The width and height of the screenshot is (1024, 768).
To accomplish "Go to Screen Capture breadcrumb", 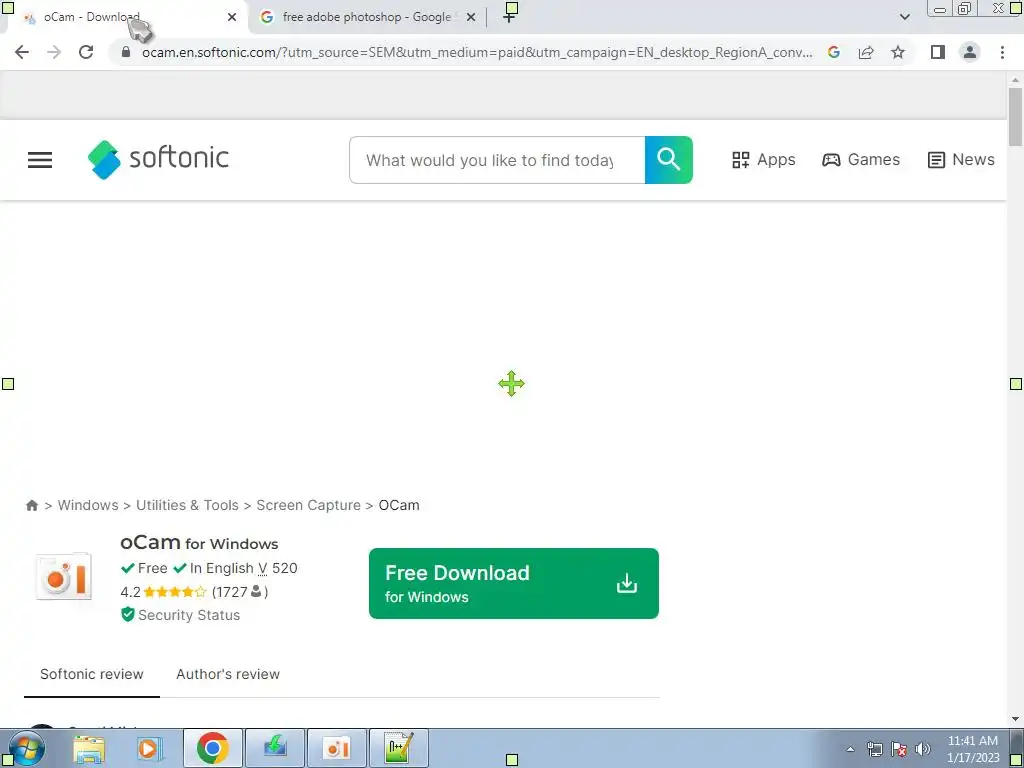I will tap(308, 505).
